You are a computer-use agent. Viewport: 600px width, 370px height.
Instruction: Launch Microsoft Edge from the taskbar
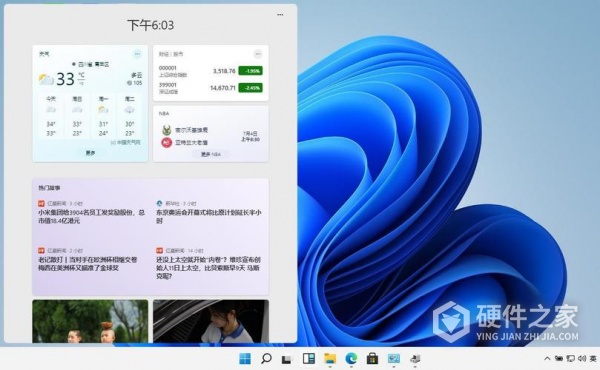tap(351, 359)
